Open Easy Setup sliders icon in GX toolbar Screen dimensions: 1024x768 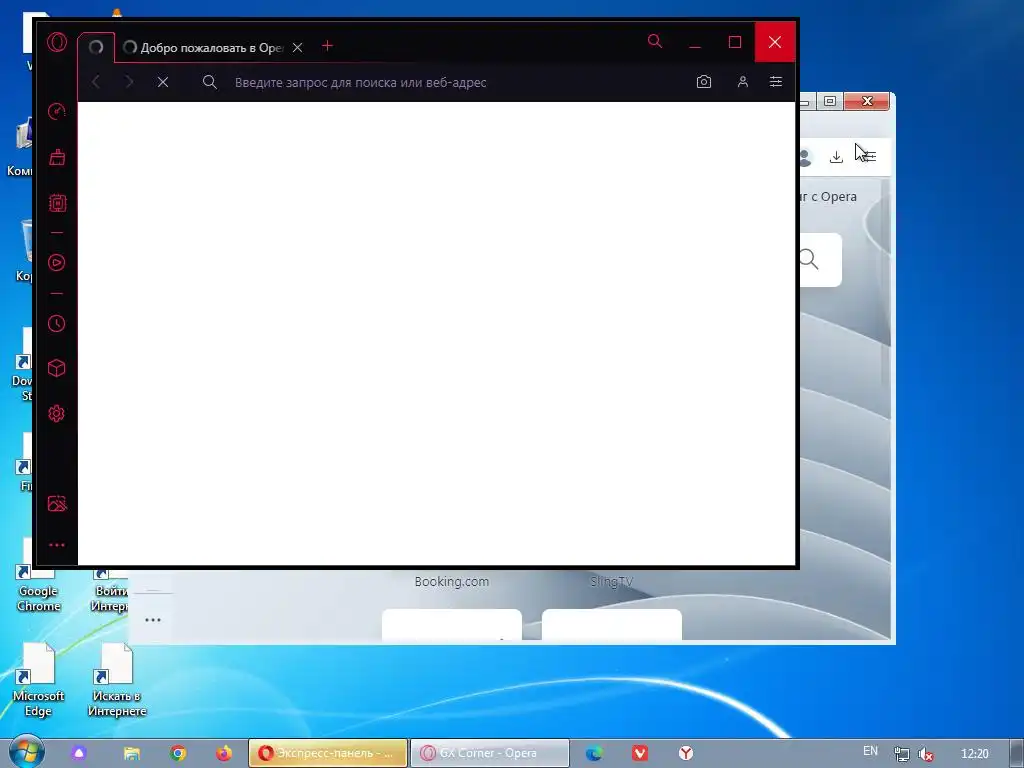click(776, 82)
